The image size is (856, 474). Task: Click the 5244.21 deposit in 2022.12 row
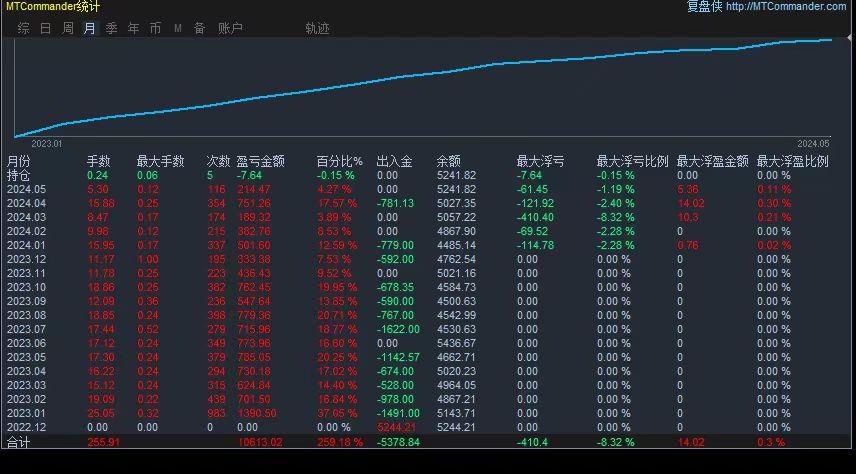396,428
